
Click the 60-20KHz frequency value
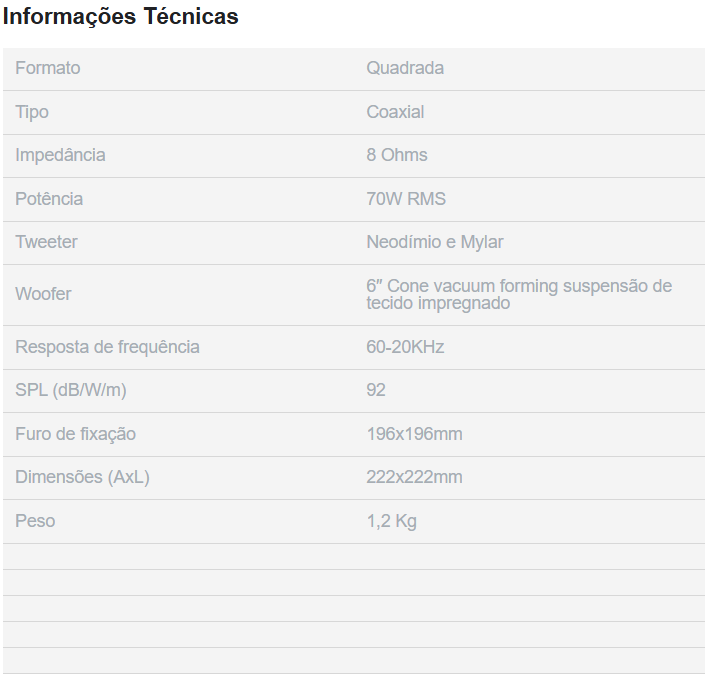(405, 347)
